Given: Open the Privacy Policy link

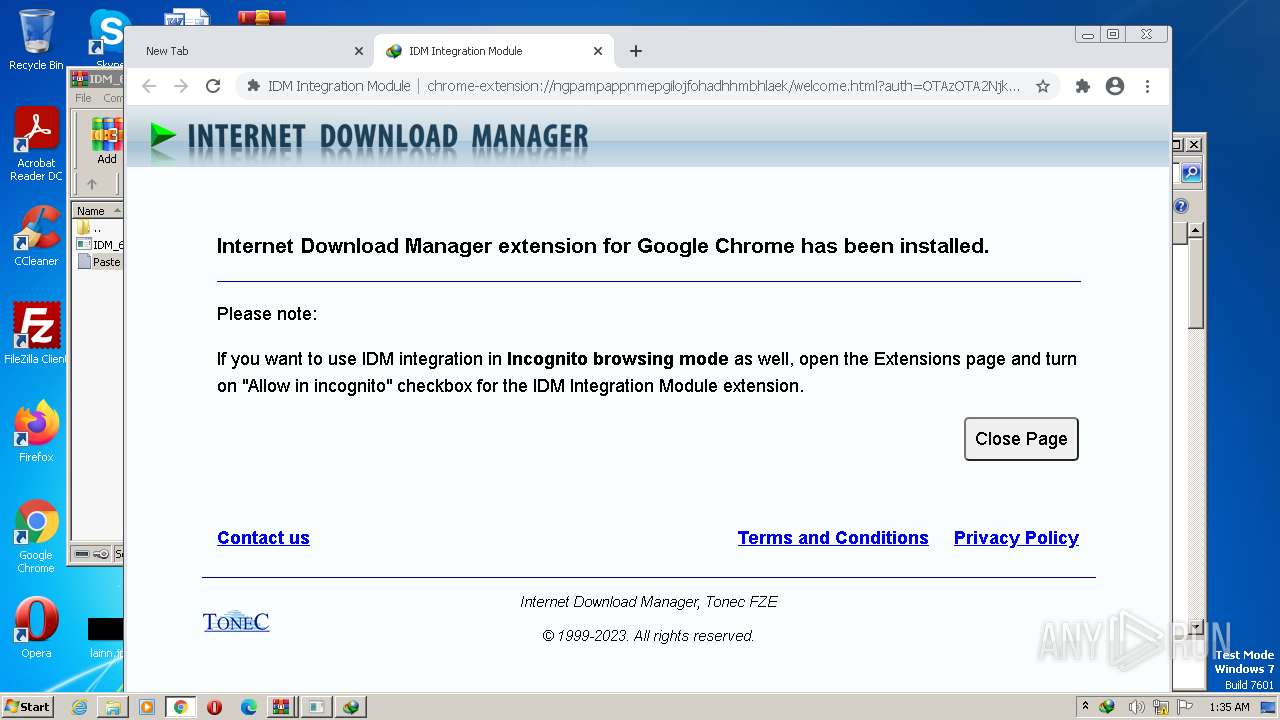Looking at the screenshot, I should pos(1016,538).
